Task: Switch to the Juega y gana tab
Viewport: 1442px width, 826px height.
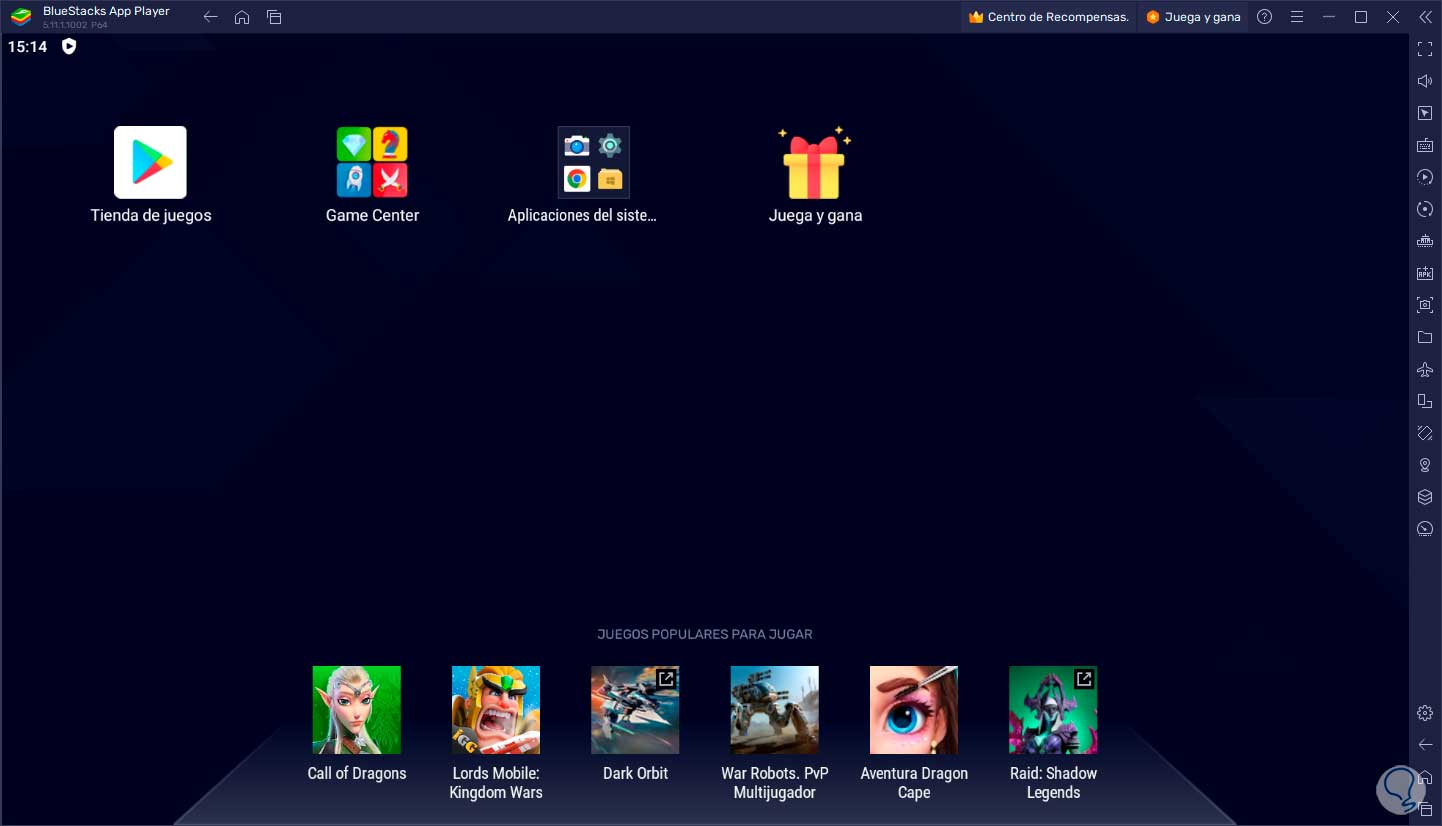Action: 1193,17
